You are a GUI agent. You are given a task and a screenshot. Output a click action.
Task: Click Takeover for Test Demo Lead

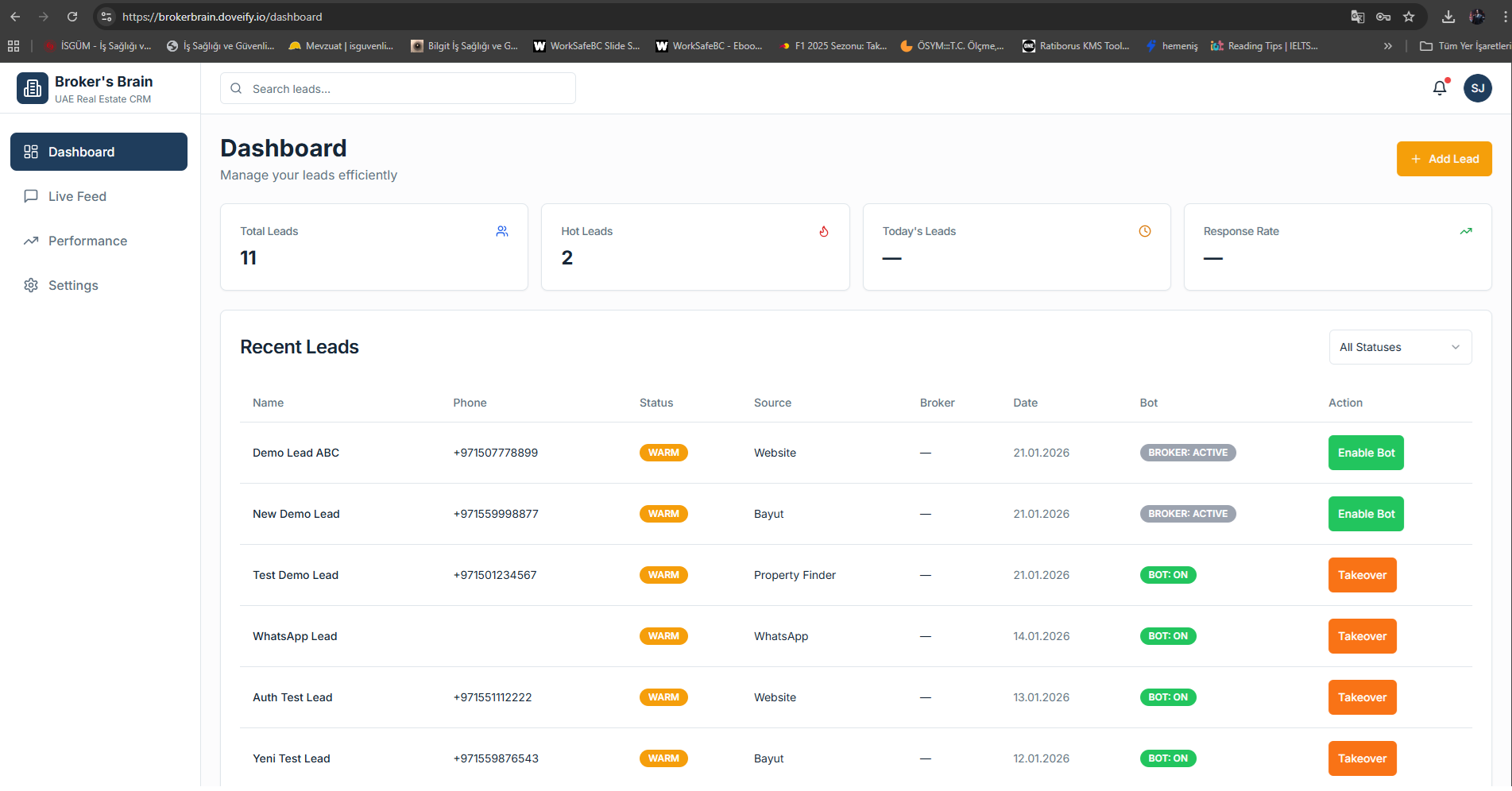[1362, 574]
